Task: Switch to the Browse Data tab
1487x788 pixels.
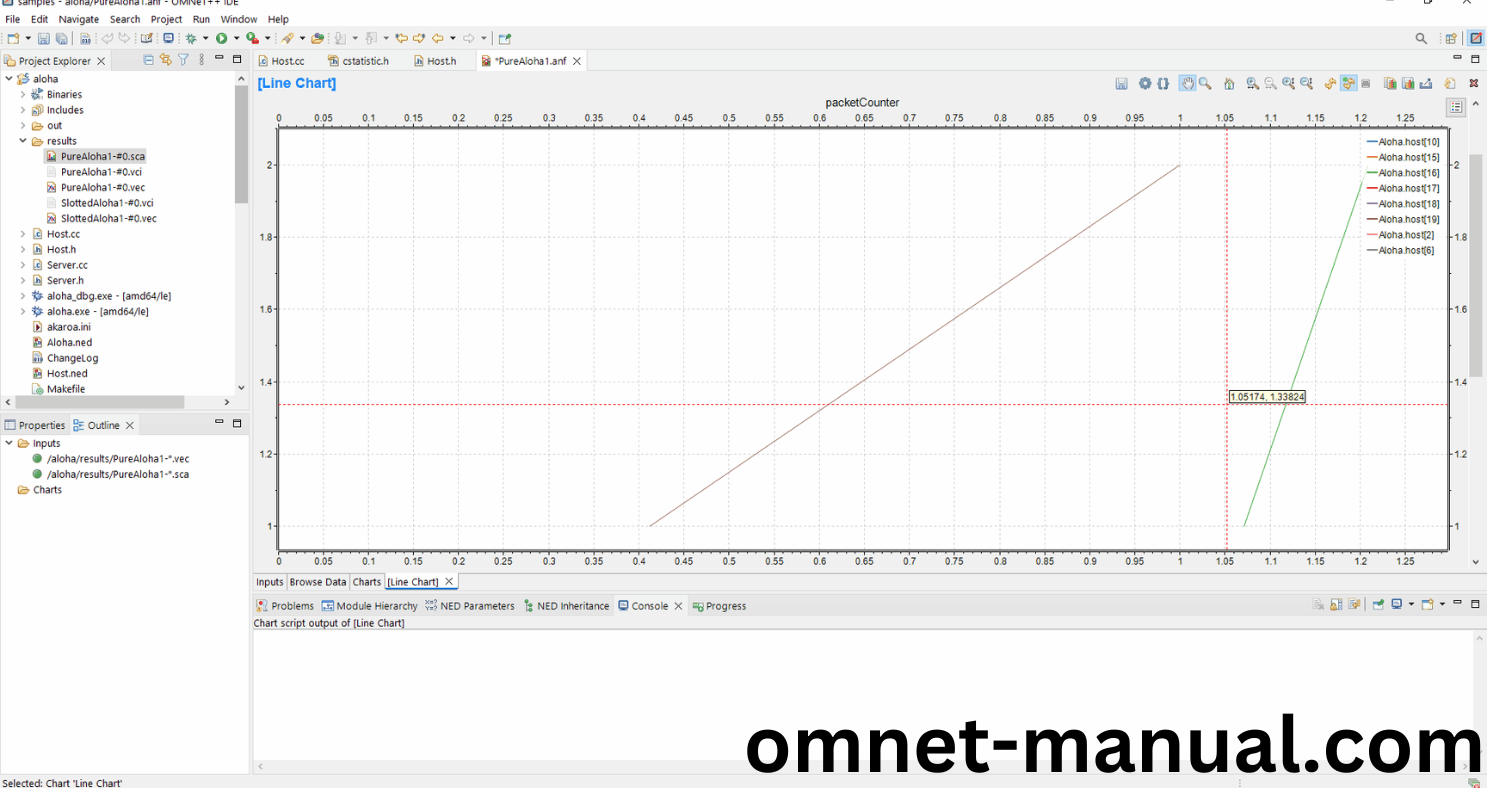Action: coord(317,581)
